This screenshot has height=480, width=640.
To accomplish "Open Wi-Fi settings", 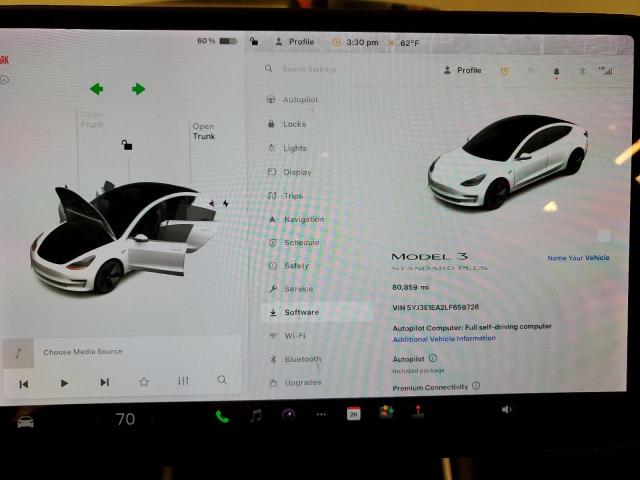I will [287, 336].
